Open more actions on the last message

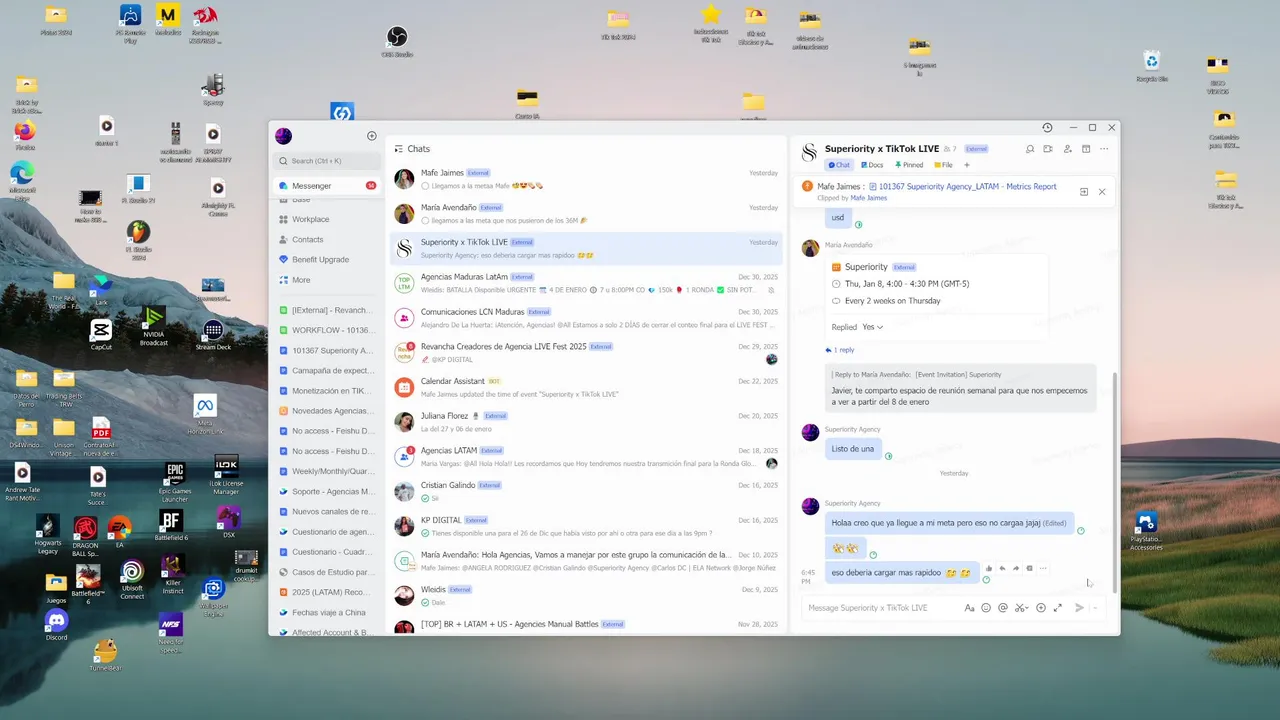(1043, 568)
